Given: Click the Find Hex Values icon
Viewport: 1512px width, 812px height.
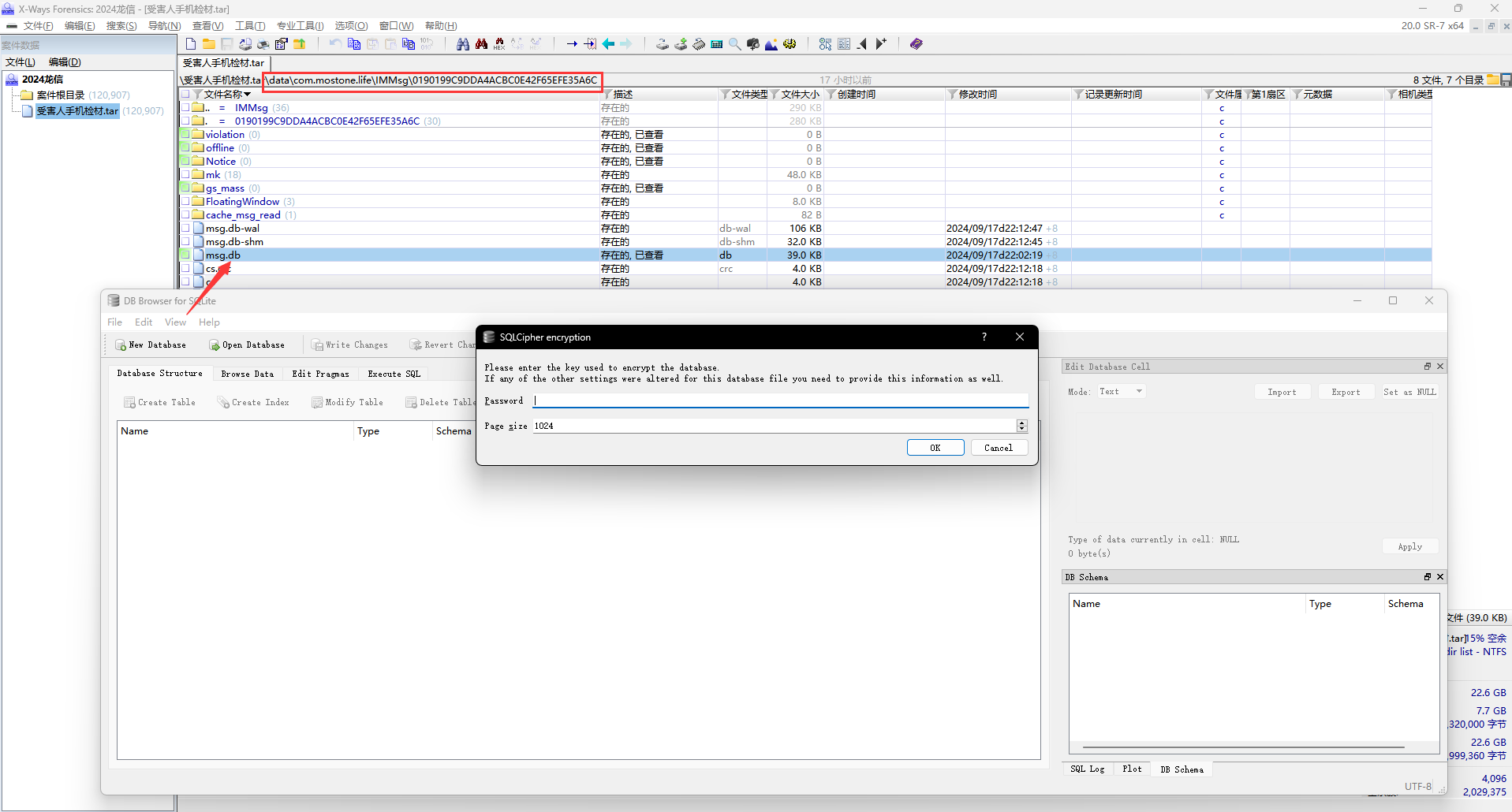Looking at the screenshot, I should 499,44.
